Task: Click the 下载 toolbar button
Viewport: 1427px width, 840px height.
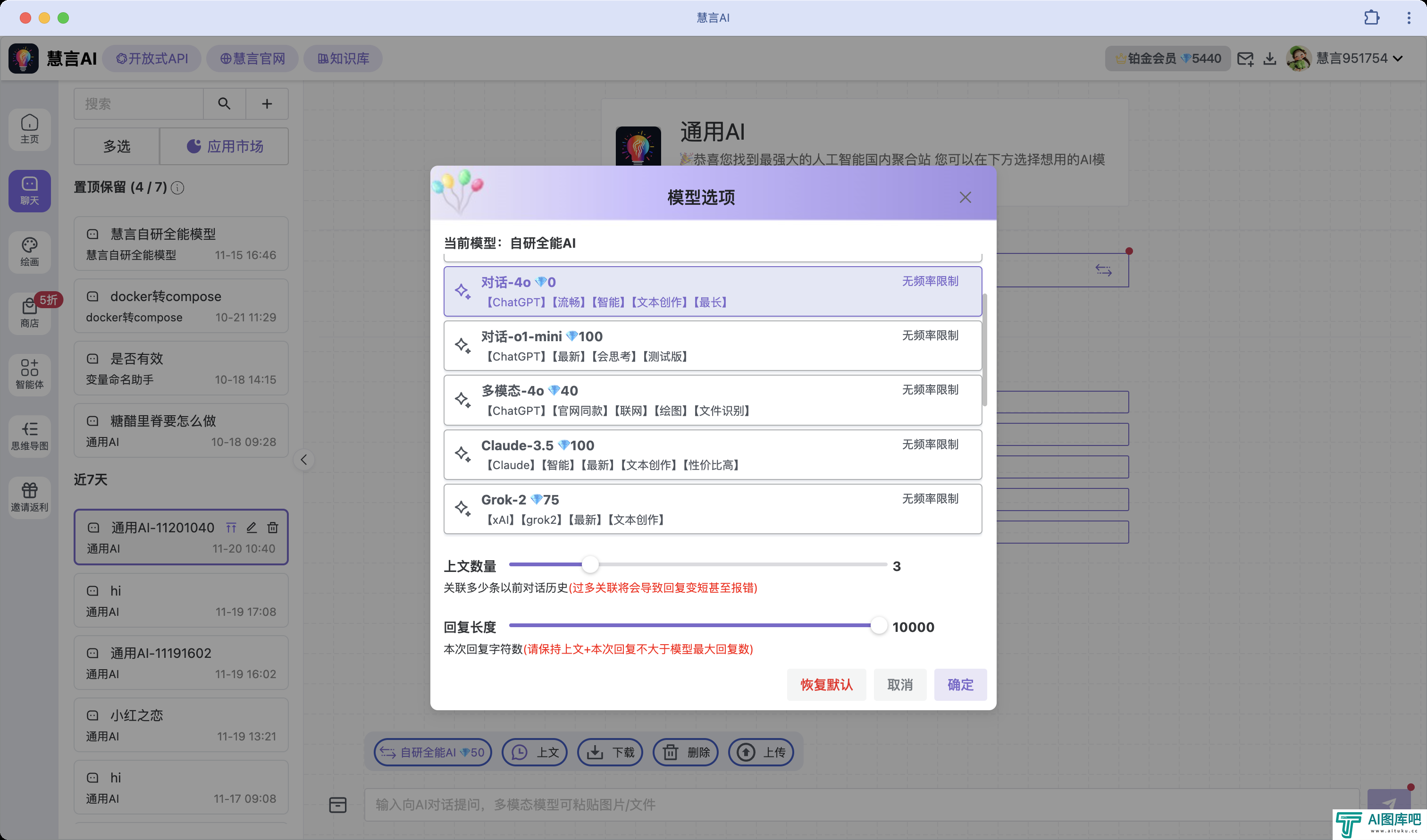Action: (x=610, y=752)
